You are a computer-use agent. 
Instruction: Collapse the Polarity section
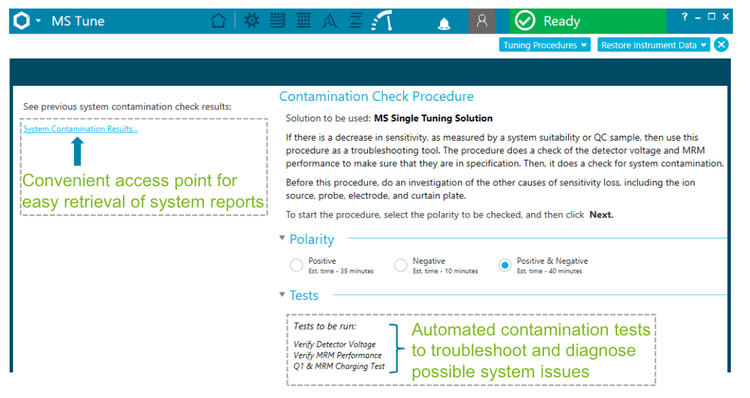[282, 238]
